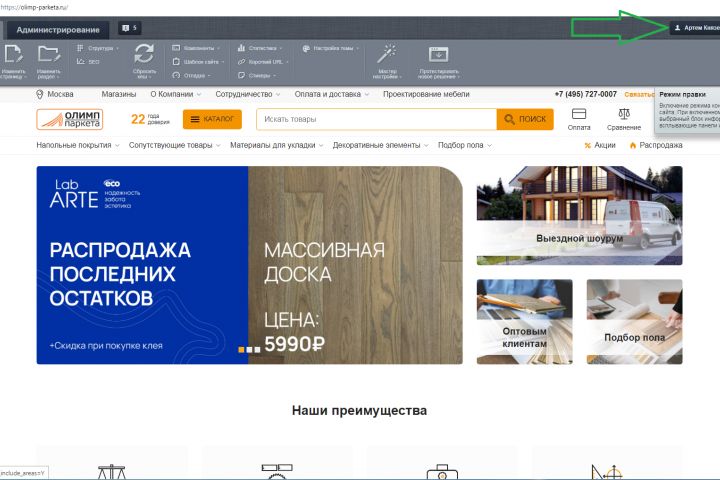Click into the Искать товары search field
The height and width of the screenshot is (480, 720).
(377, 119)
